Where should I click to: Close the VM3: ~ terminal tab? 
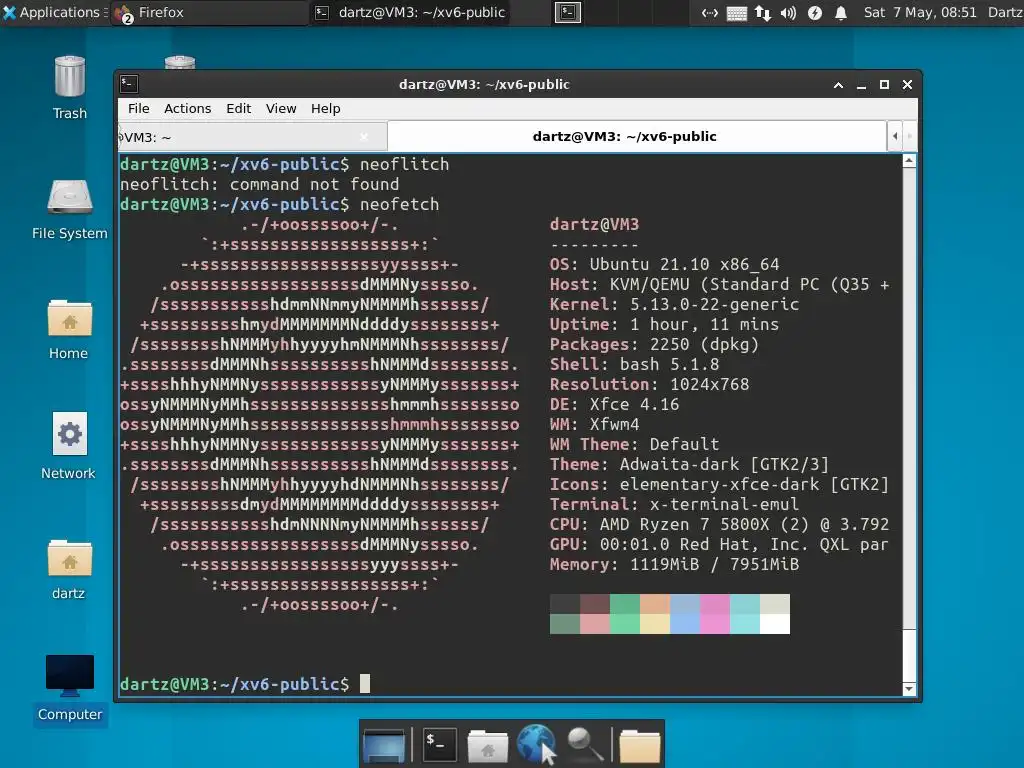364,136
